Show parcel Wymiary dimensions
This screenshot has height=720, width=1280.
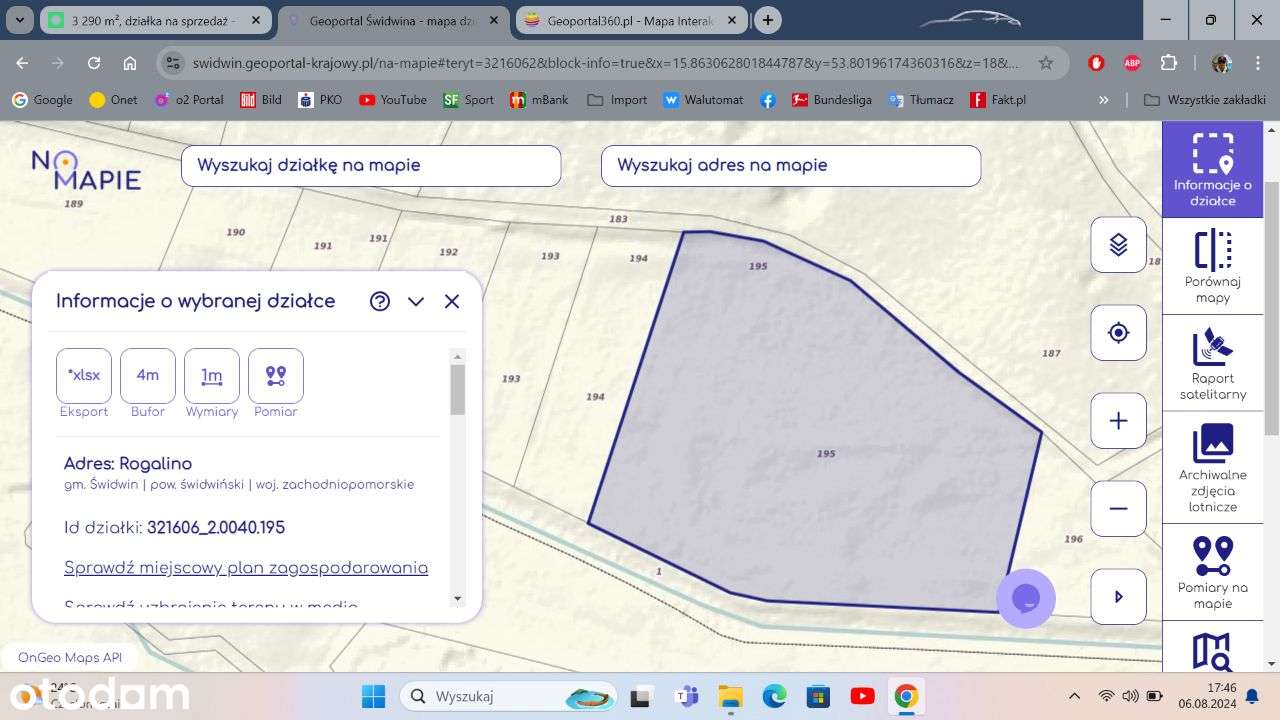[x=212, y=376]
